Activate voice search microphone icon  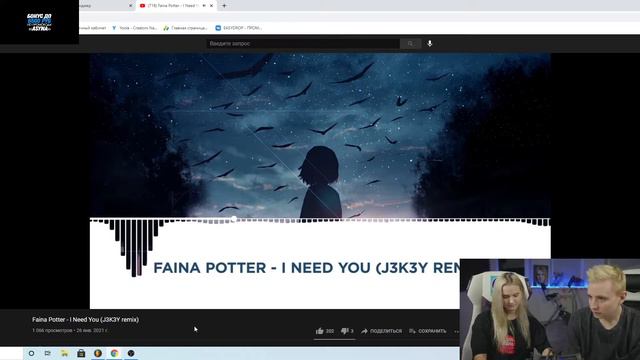(430, 44)
